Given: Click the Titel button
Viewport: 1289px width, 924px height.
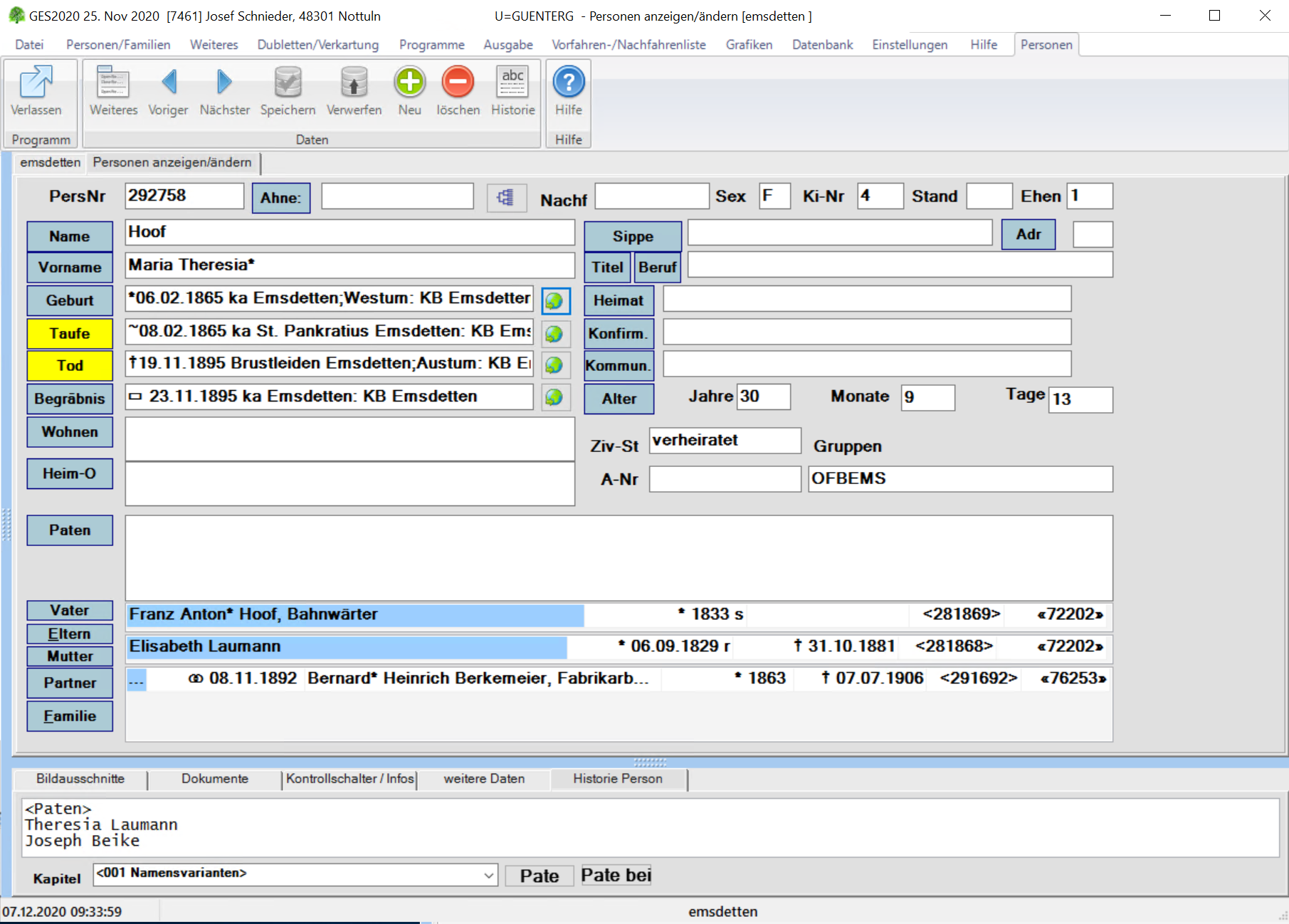Looking at the screenshot, I should pyautogui.click(x=607, y=268).
